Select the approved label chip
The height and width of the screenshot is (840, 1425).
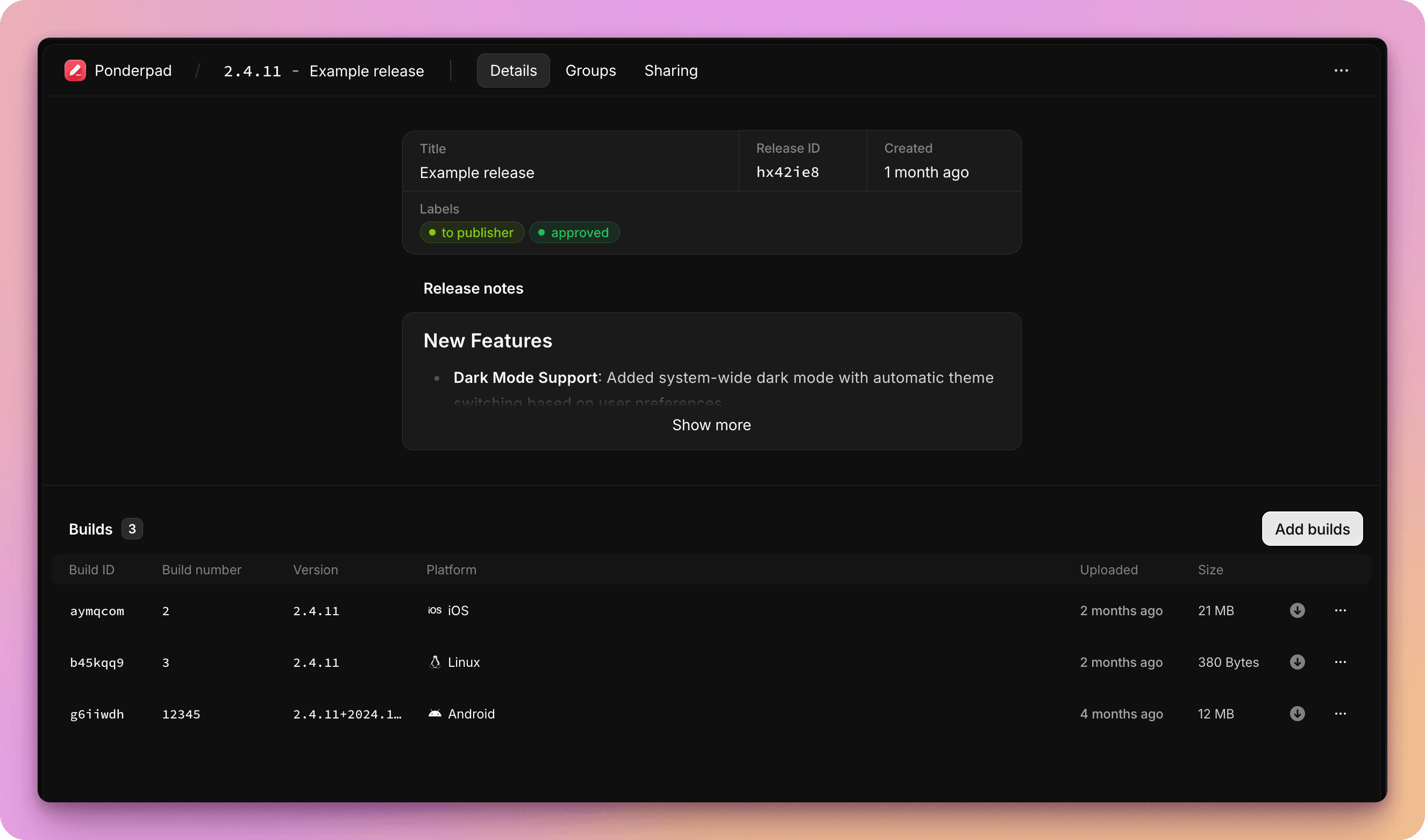coord(574,232)
